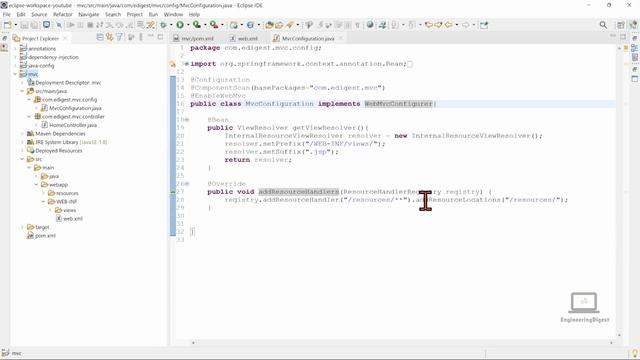
Task: Click the Project Explorer filter icon
Action: [119, 38]
